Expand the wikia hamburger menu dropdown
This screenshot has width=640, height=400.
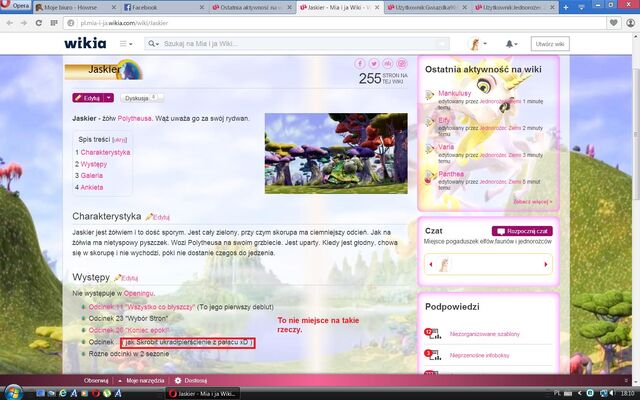[x=126, y=44]
